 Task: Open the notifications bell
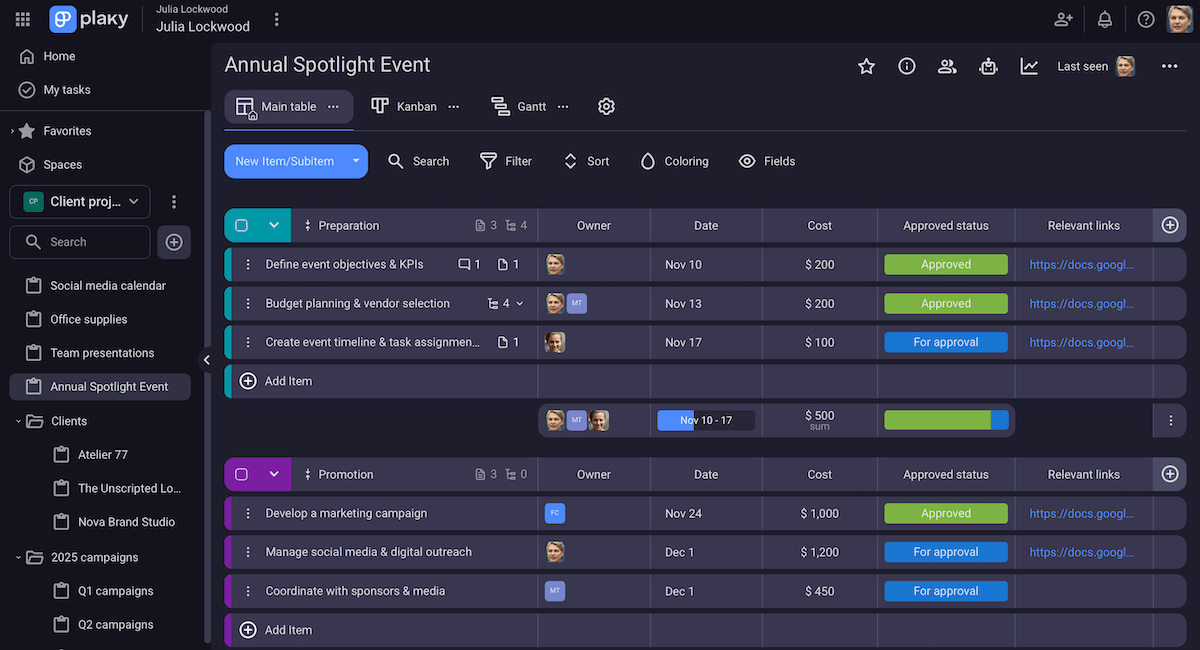[1105, 19]
